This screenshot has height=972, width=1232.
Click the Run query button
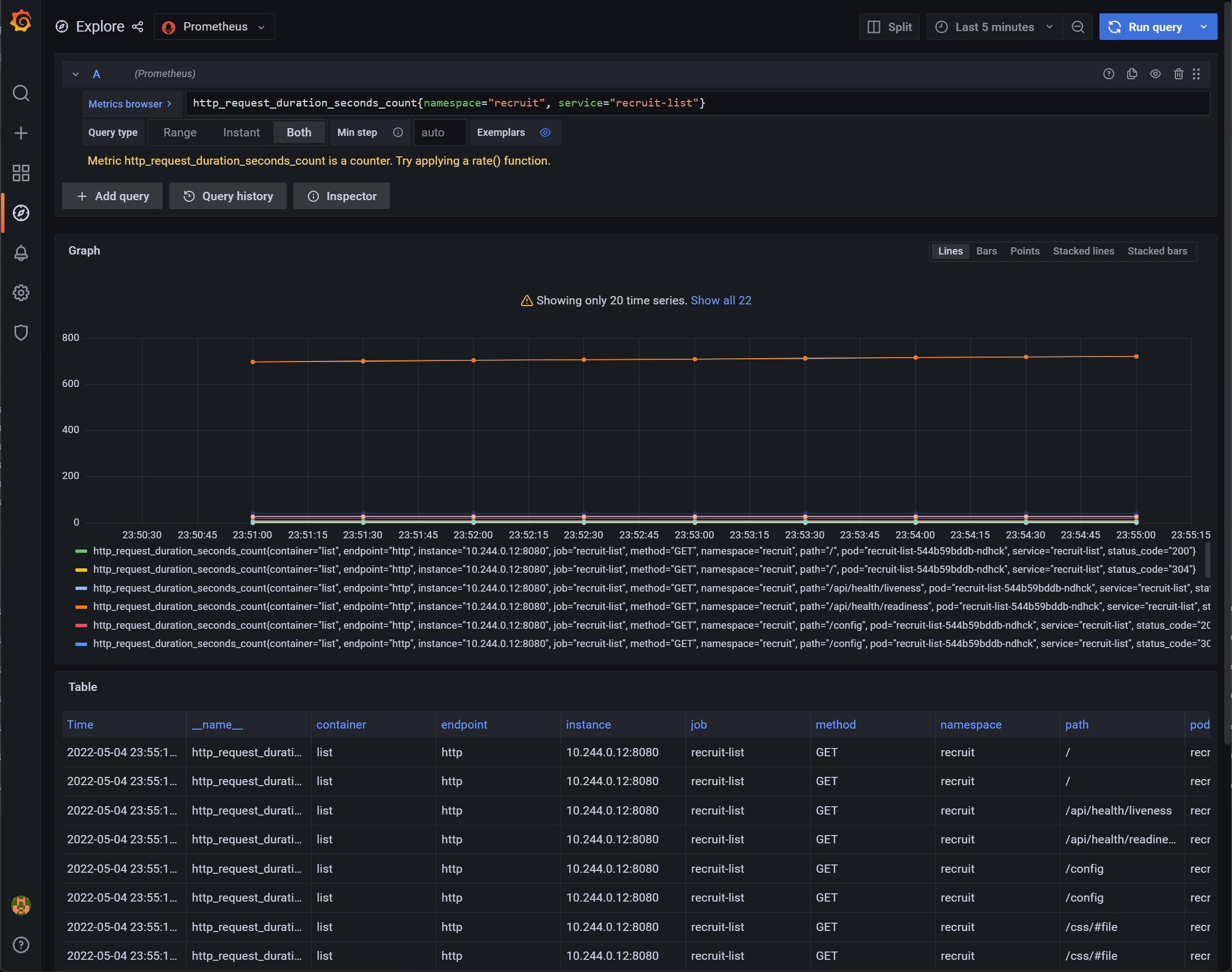1146,27
